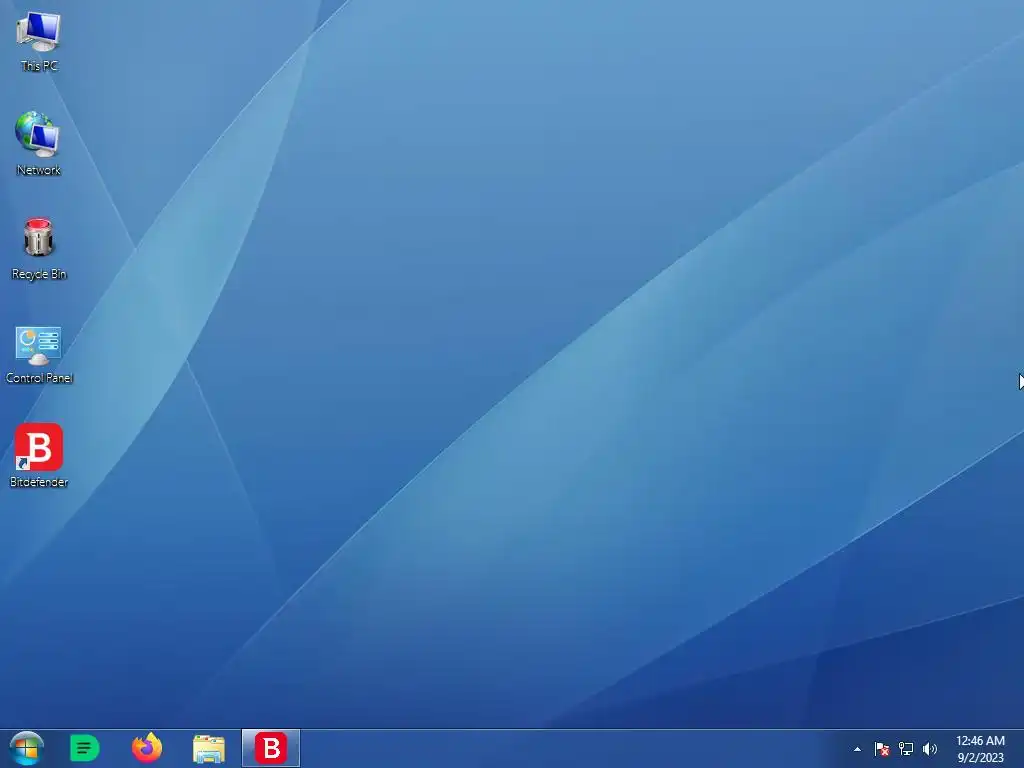Image resolution: width=1024 pixels, height=768 pixels.
Task: Open network status tray icon
Action: coord(906,749)
